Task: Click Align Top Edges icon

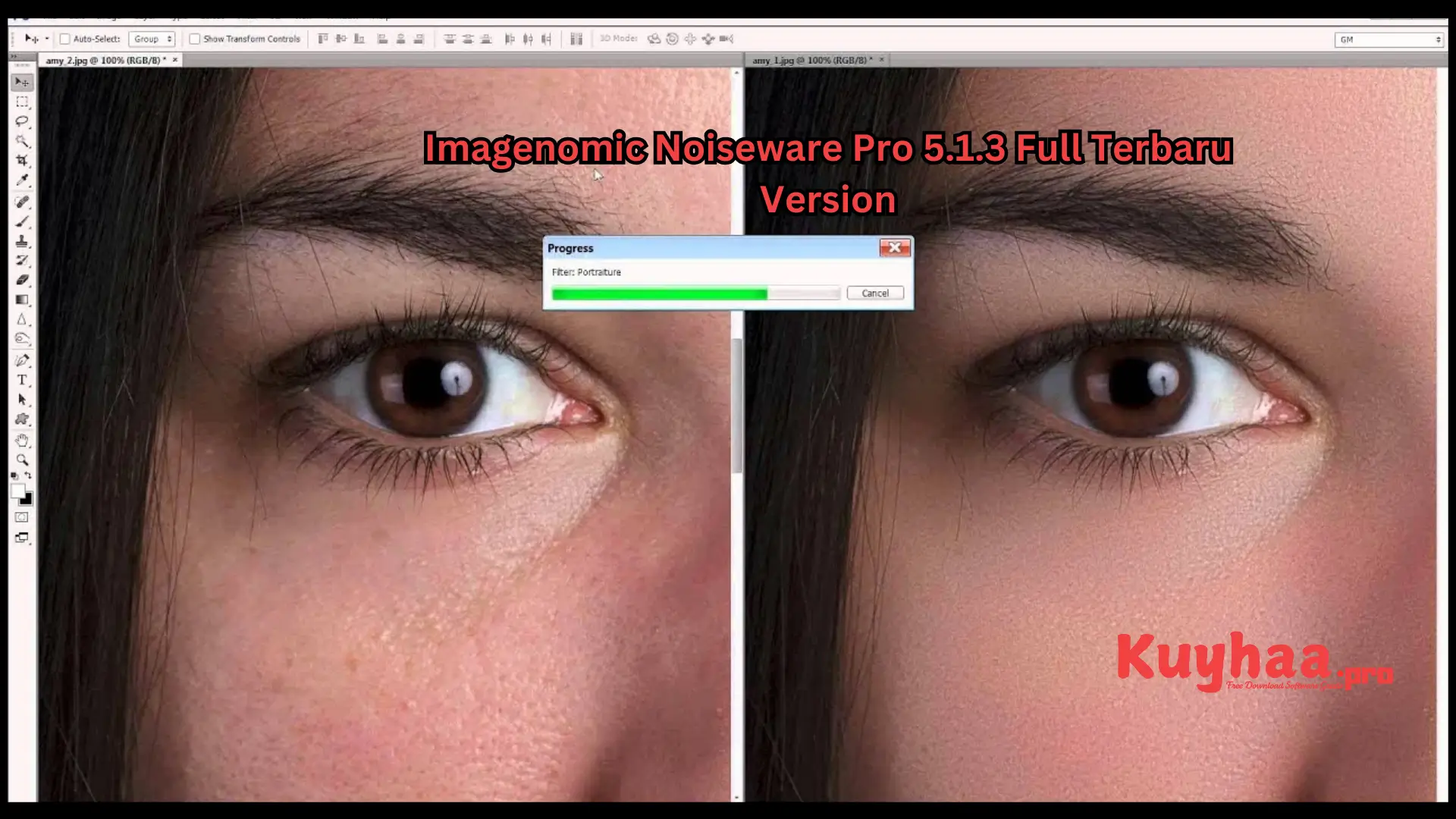Action: pyautogui.click(x=323, y=39)
